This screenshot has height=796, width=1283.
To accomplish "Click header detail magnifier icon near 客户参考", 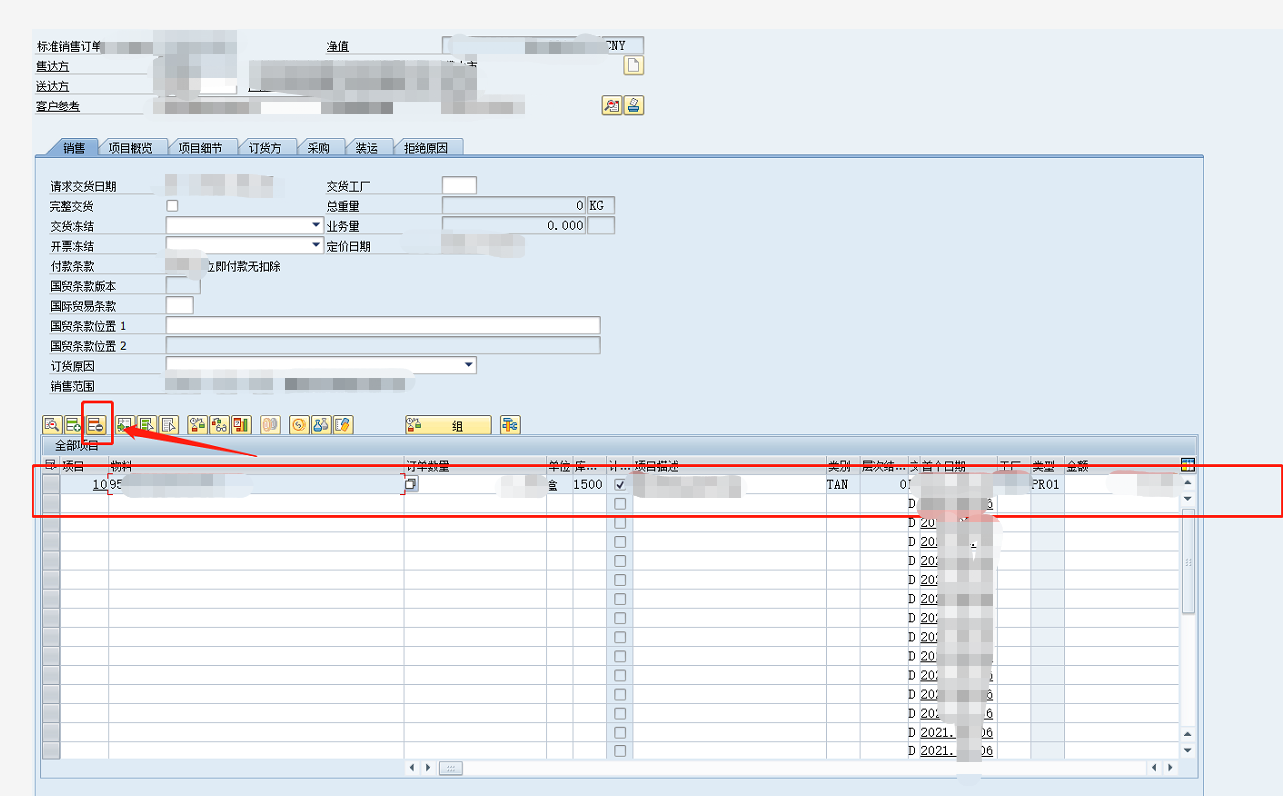I will click(612, 105).
